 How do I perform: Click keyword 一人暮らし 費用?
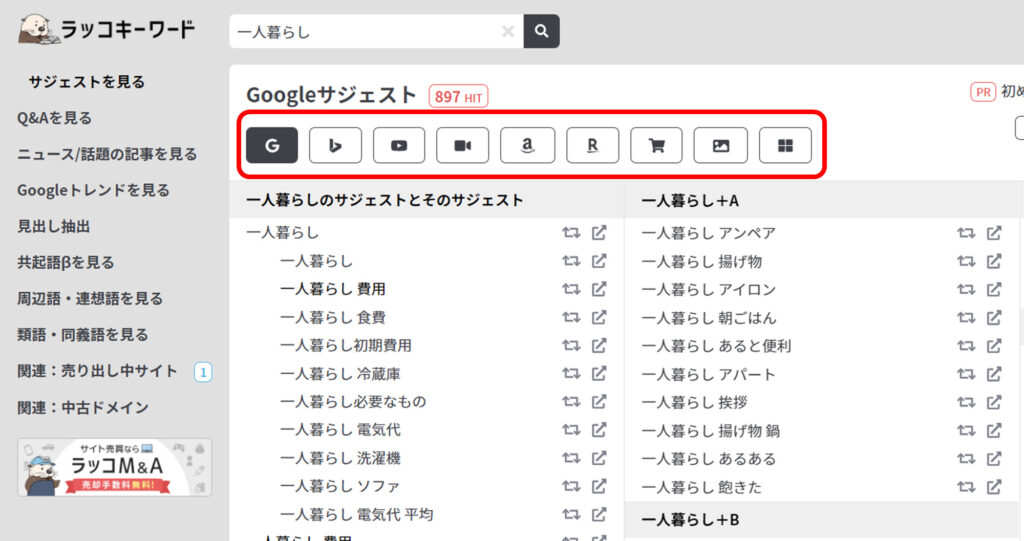pyautogui.click(x=332, y=289)
